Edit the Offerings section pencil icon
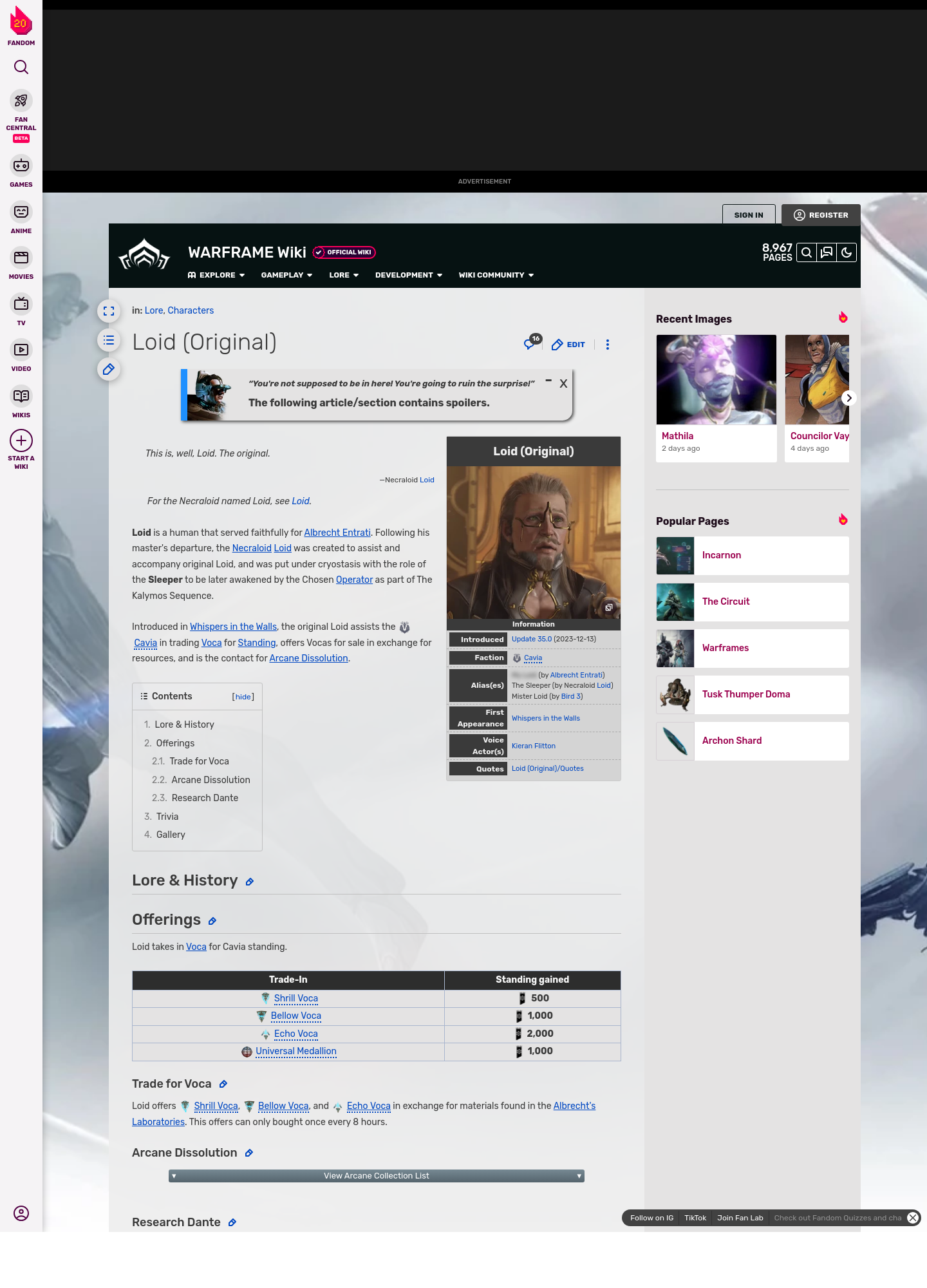Screen dimensions: 927x1288 tap(212, 921)
